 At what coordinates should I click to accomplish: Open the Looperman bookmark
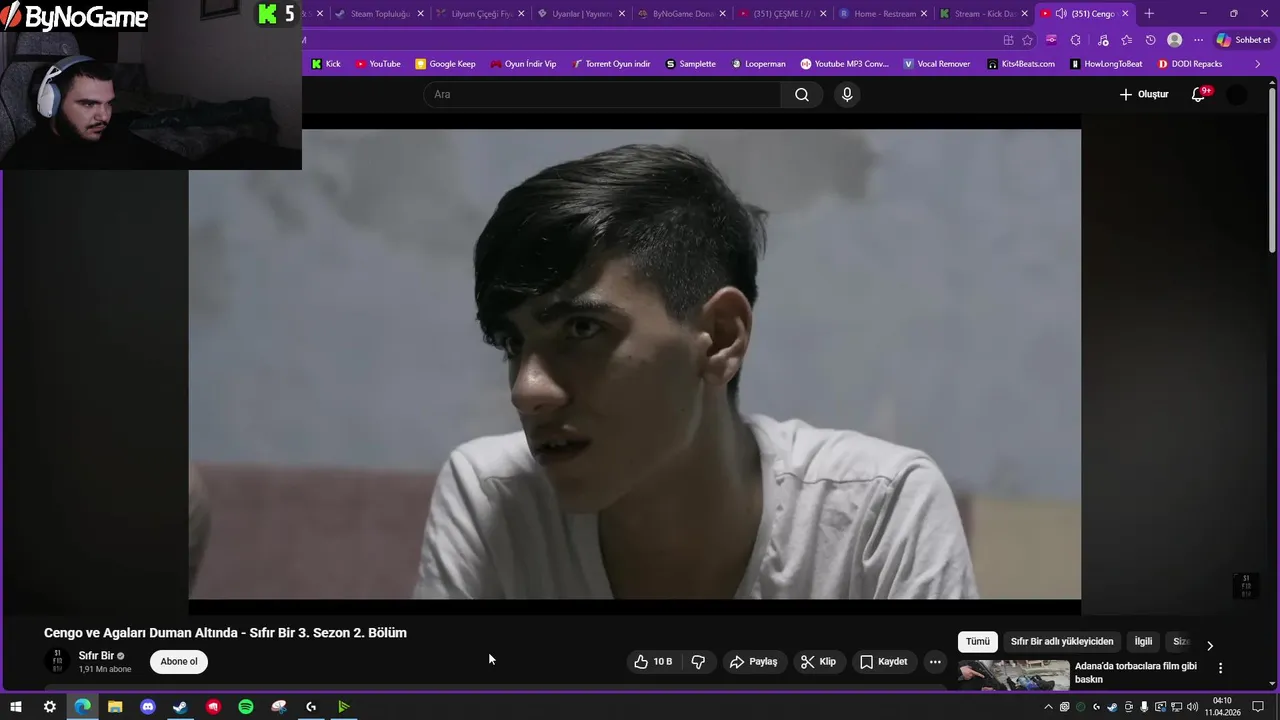click(759, 64)
